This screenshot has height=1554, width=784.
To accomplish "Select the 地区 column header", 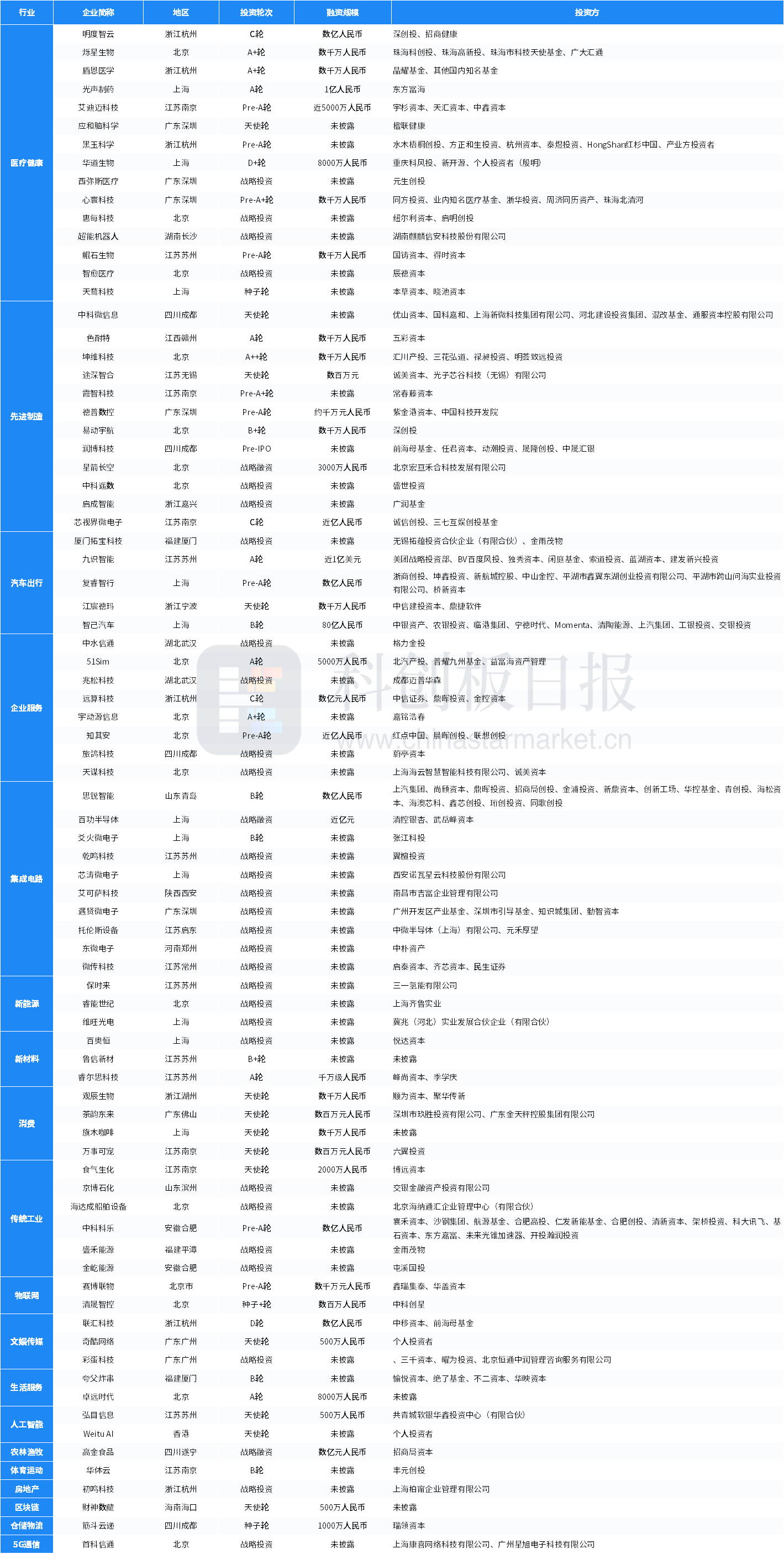I will click(181, 12).
